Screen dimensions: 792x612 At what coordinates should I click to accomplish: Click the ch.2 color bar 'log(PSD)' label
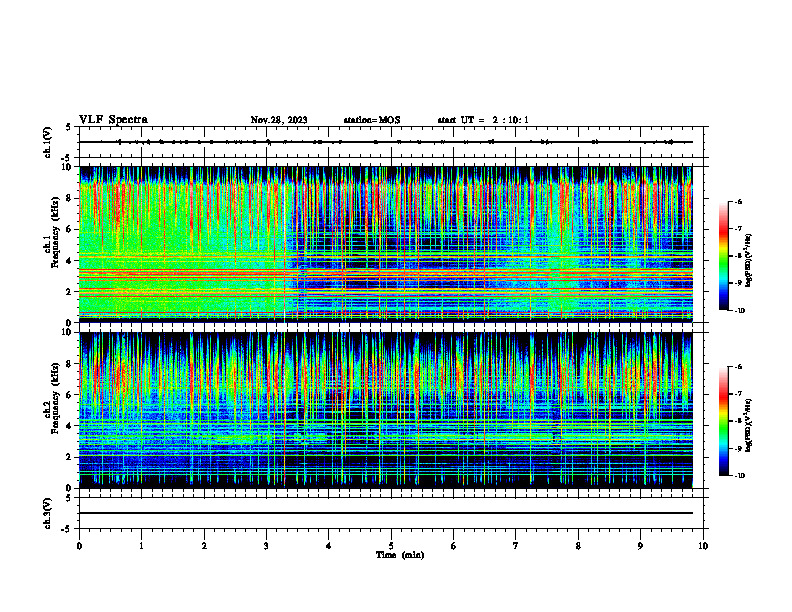[749, 425]
